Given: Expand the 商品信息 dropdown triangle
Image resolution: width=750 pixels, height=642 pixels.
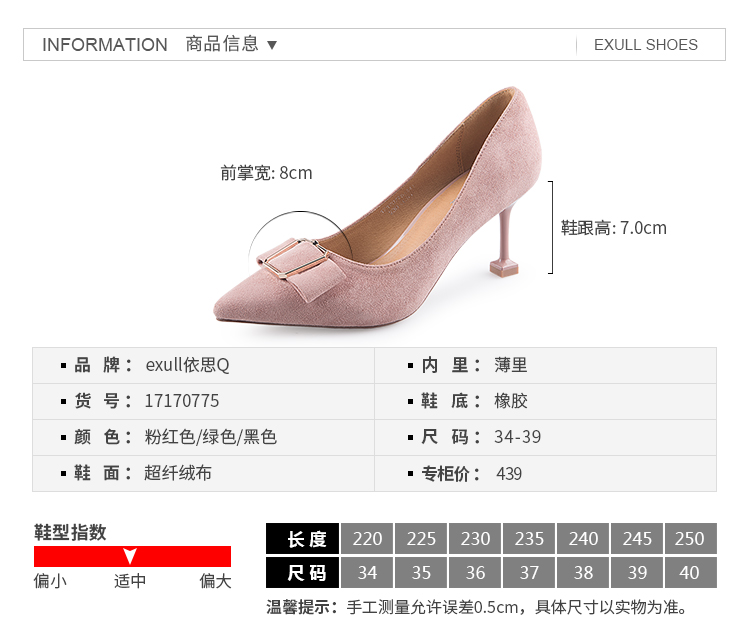Looking at the screenshot, I should (272, 45).
